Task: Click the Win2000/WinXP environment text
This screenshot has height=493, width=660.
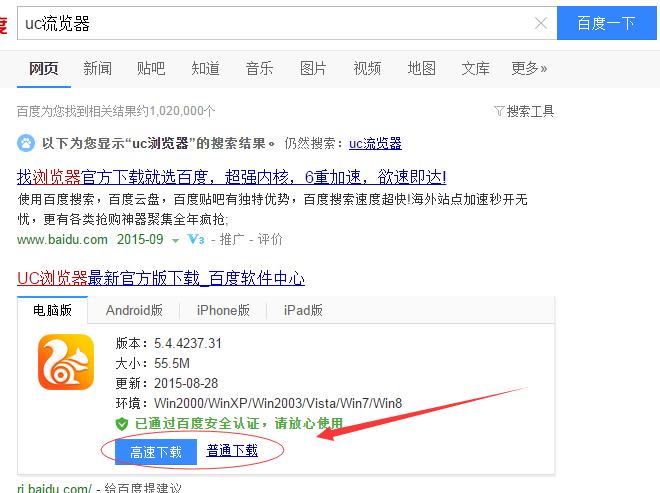Action: [278, 403]
